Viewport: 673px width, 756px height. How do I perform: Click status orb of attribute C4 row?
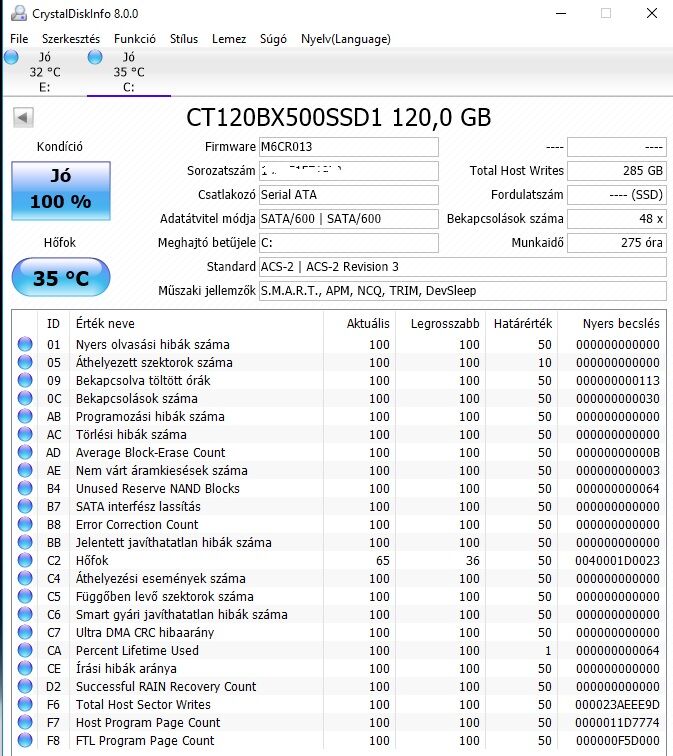click(x=25, y=578)
